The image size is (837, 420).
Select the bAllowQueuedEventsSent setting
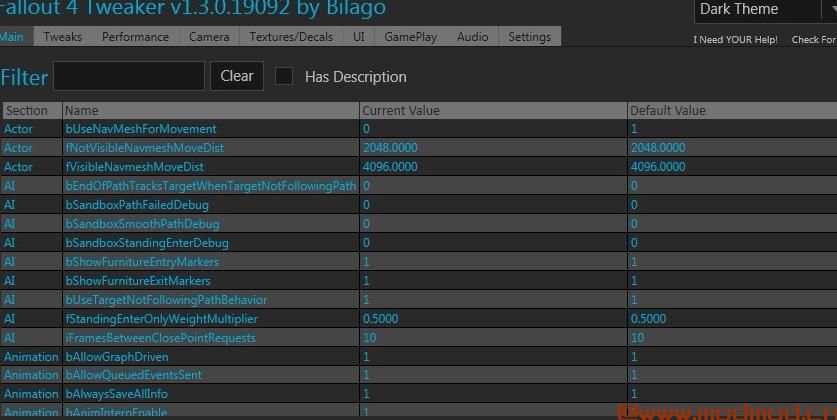(134, 375)
